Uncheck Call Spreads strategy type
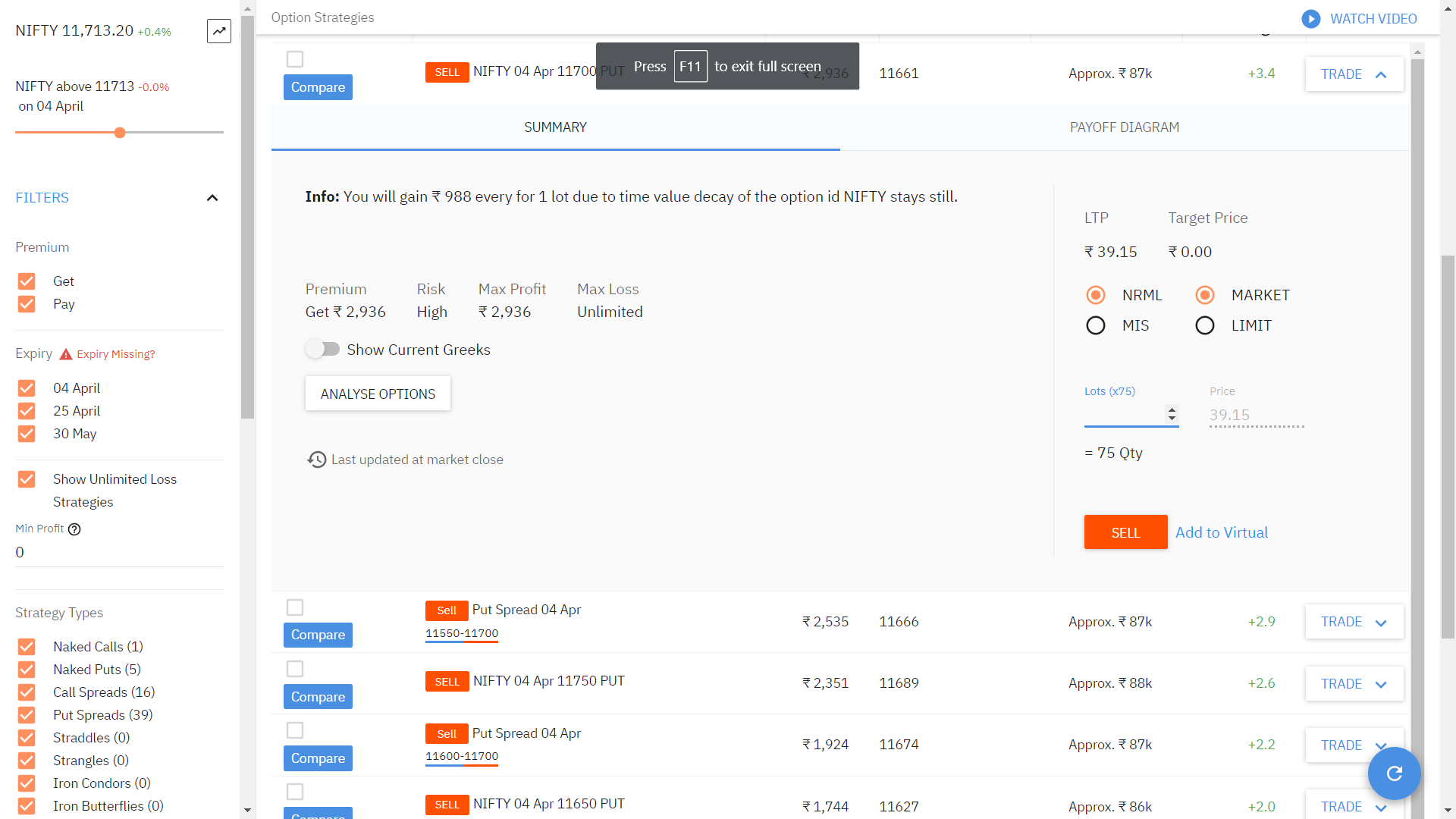The width and height of the screenshot is (1456, 819). (x=27, y=692)
